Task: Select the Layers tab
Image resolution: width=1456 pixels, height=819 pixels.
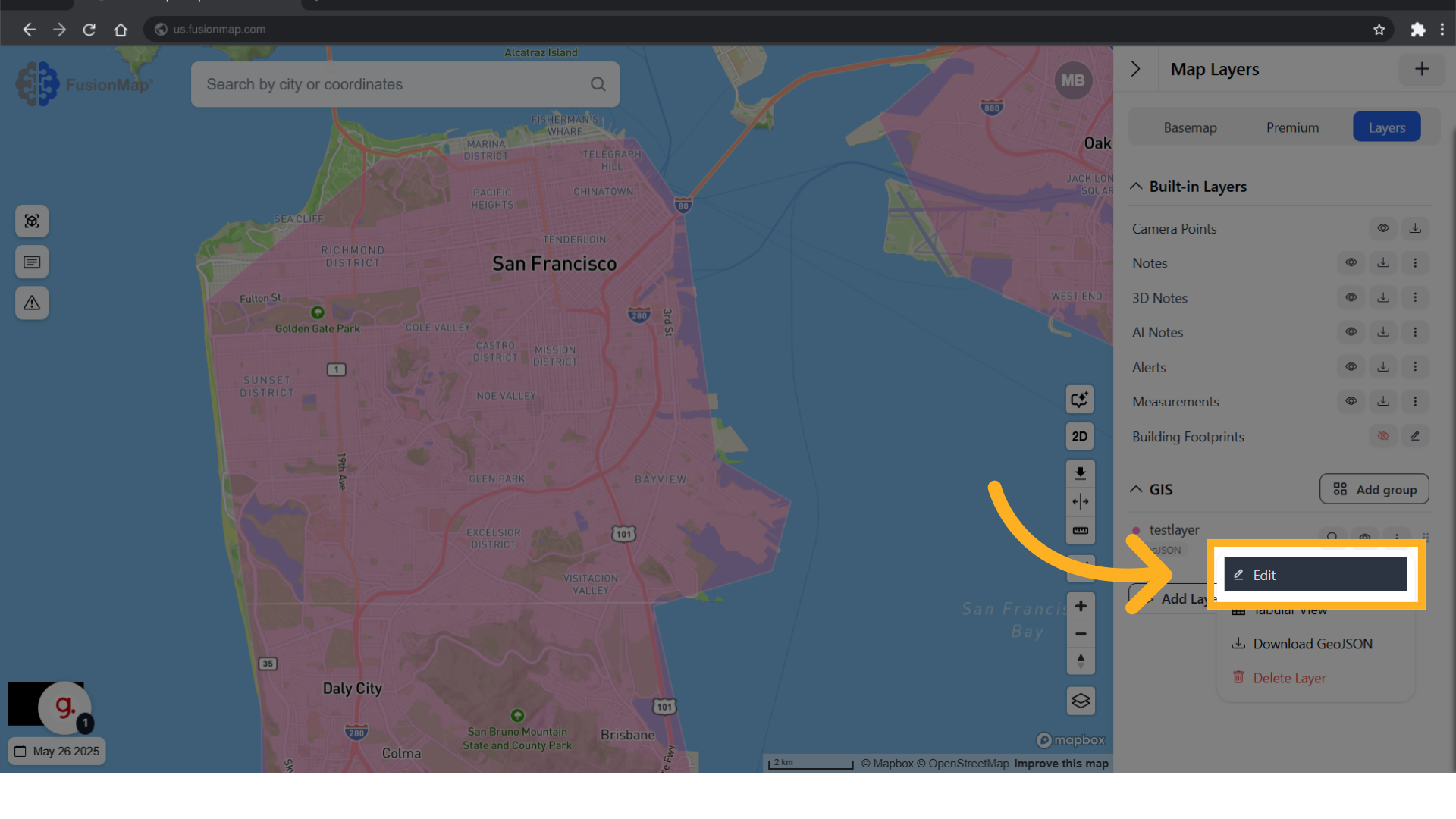Action: point(1387,127)
